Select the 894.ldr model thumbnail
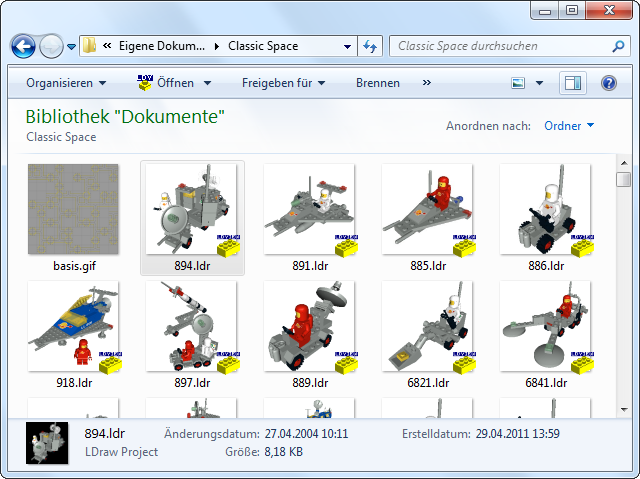The width and height of the screenshot is (640, 479). pyautogui.click(x=192, y=209)
